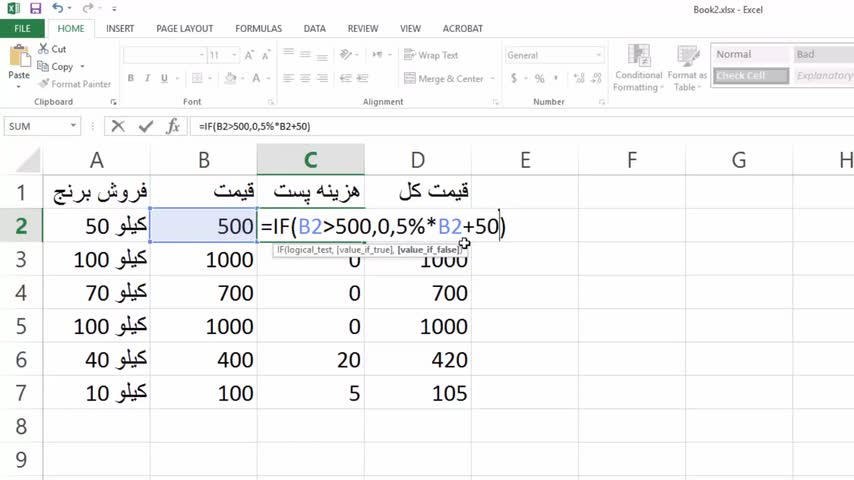Open the PAGE LAYOUT tab

click(x=184, y=29)
